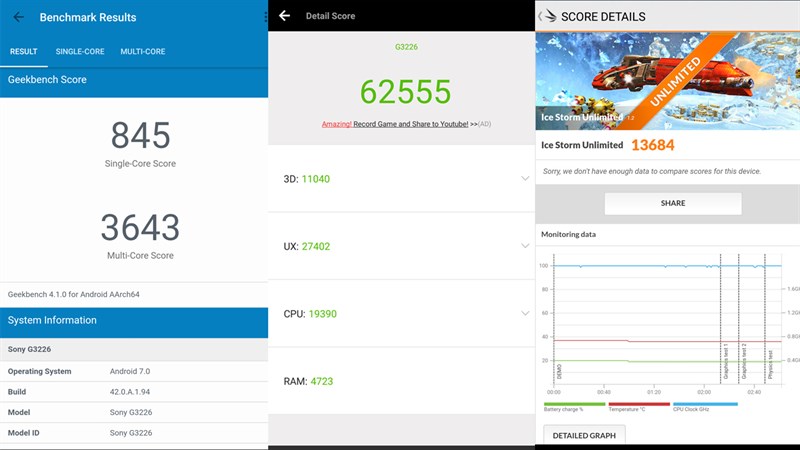Tap DEMO marker on graph

pos(559,371)
